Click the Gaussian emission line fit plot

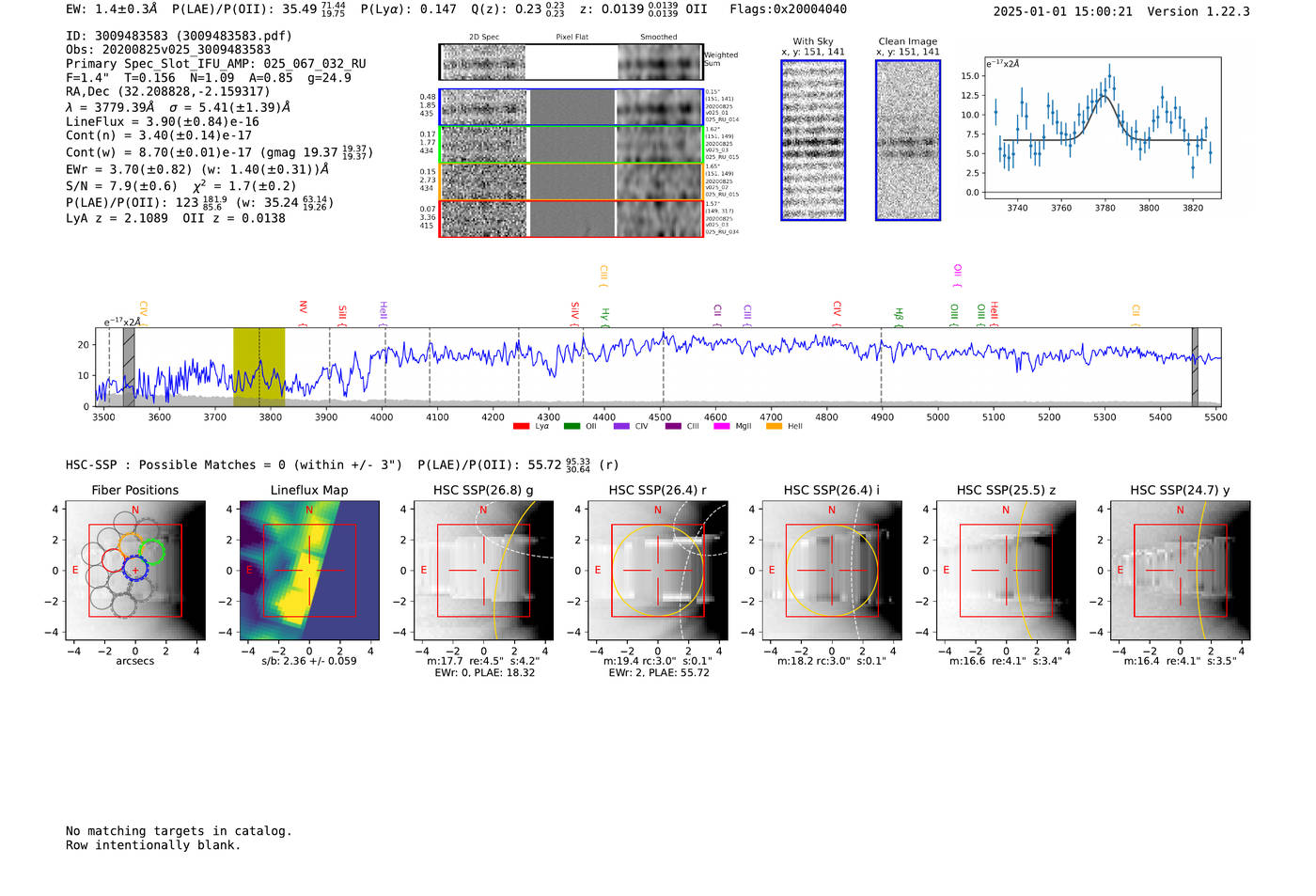pos(1102,128)
